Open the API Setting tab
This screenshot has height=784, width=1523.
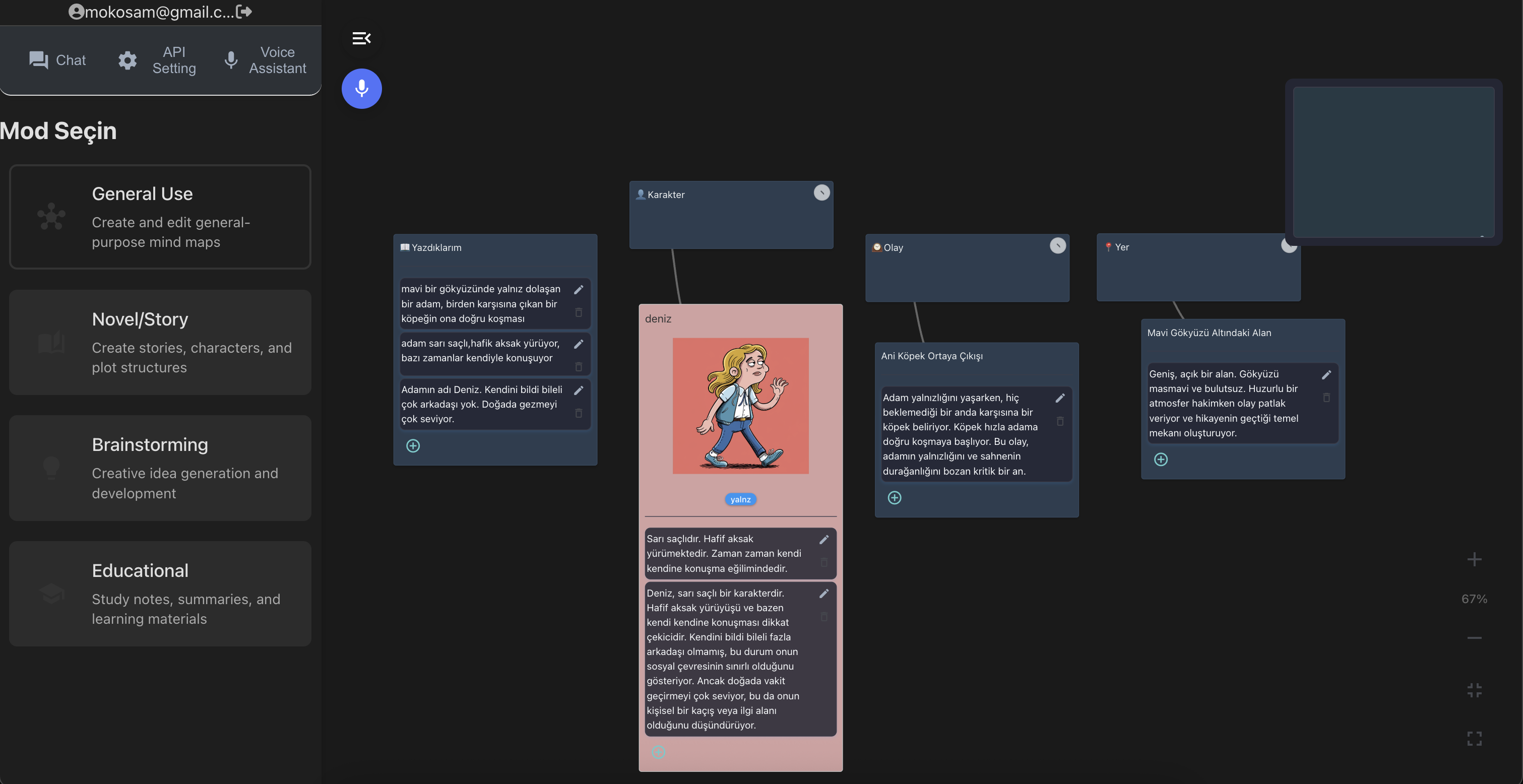[x=157, y=60]
